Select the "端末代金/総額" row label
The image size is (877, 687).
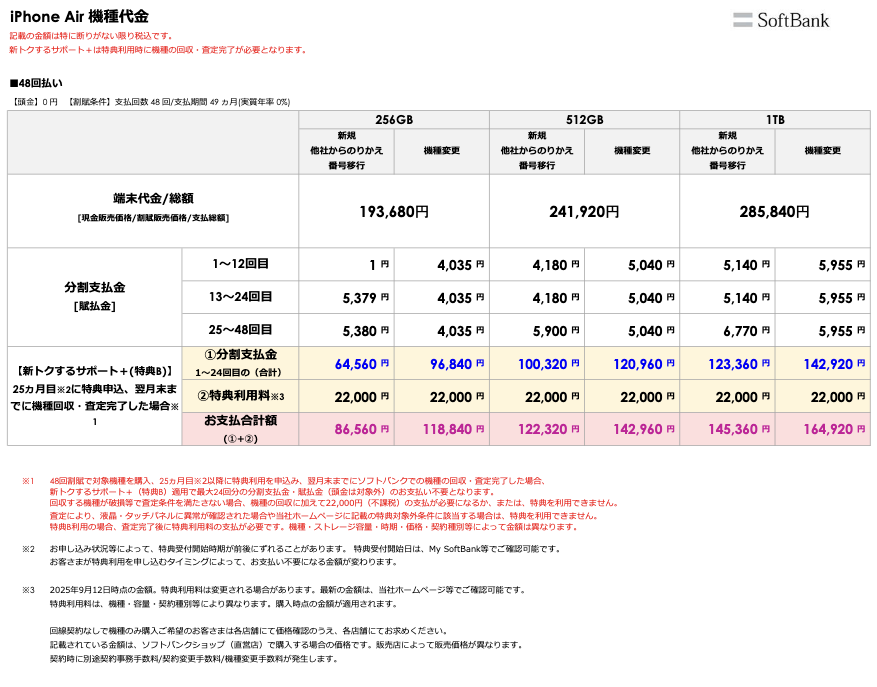pyautogui.click(x=153, y=198)
